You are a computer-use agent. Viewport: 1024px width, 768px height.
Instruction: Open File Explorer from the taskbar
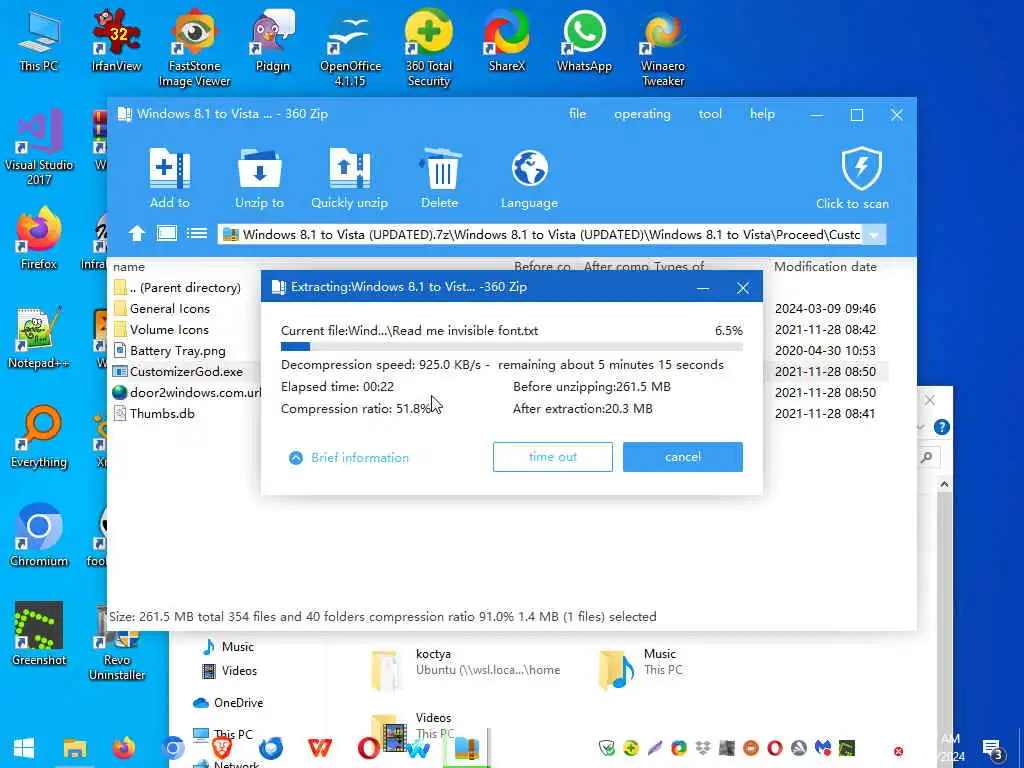click(74, 748)
